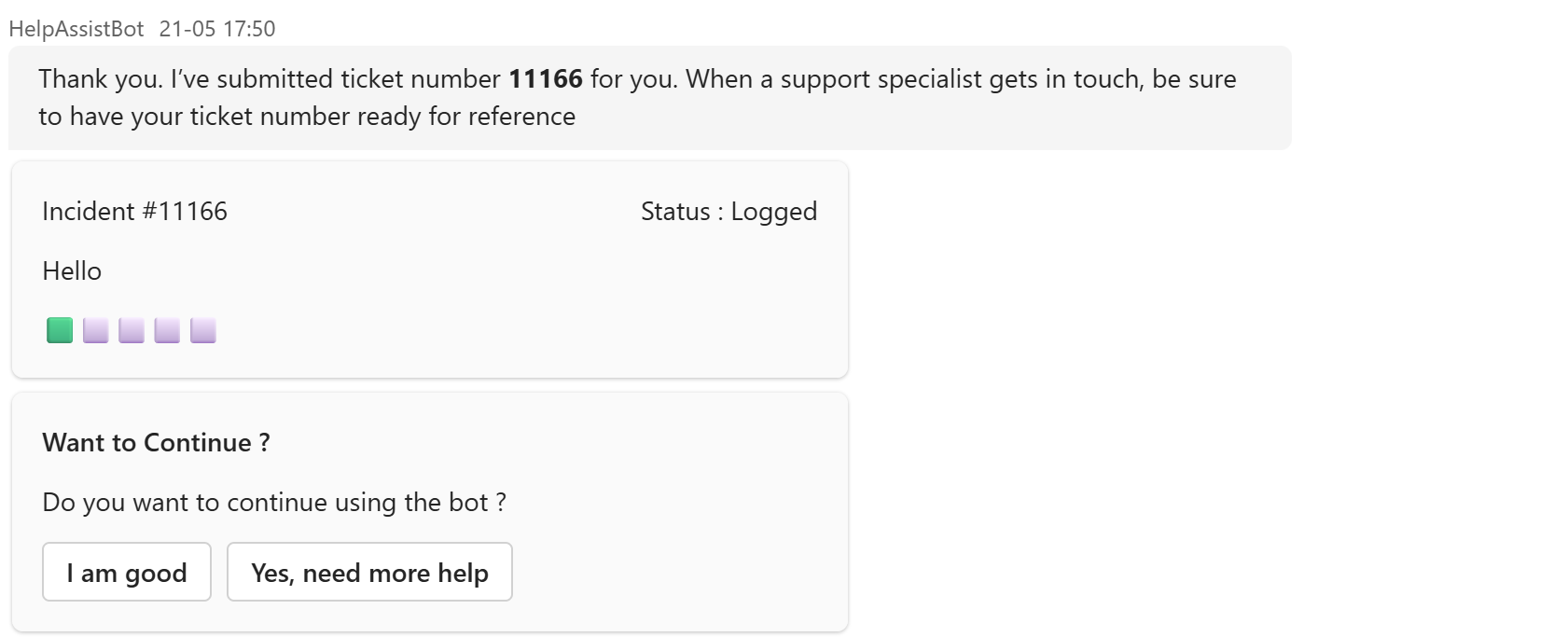Image resolution: width=1568 pixels, height=637 pixels.
Task: Click the "Want to Continue ?" heading
Action: pyautogui.click(x=156, y=443)
